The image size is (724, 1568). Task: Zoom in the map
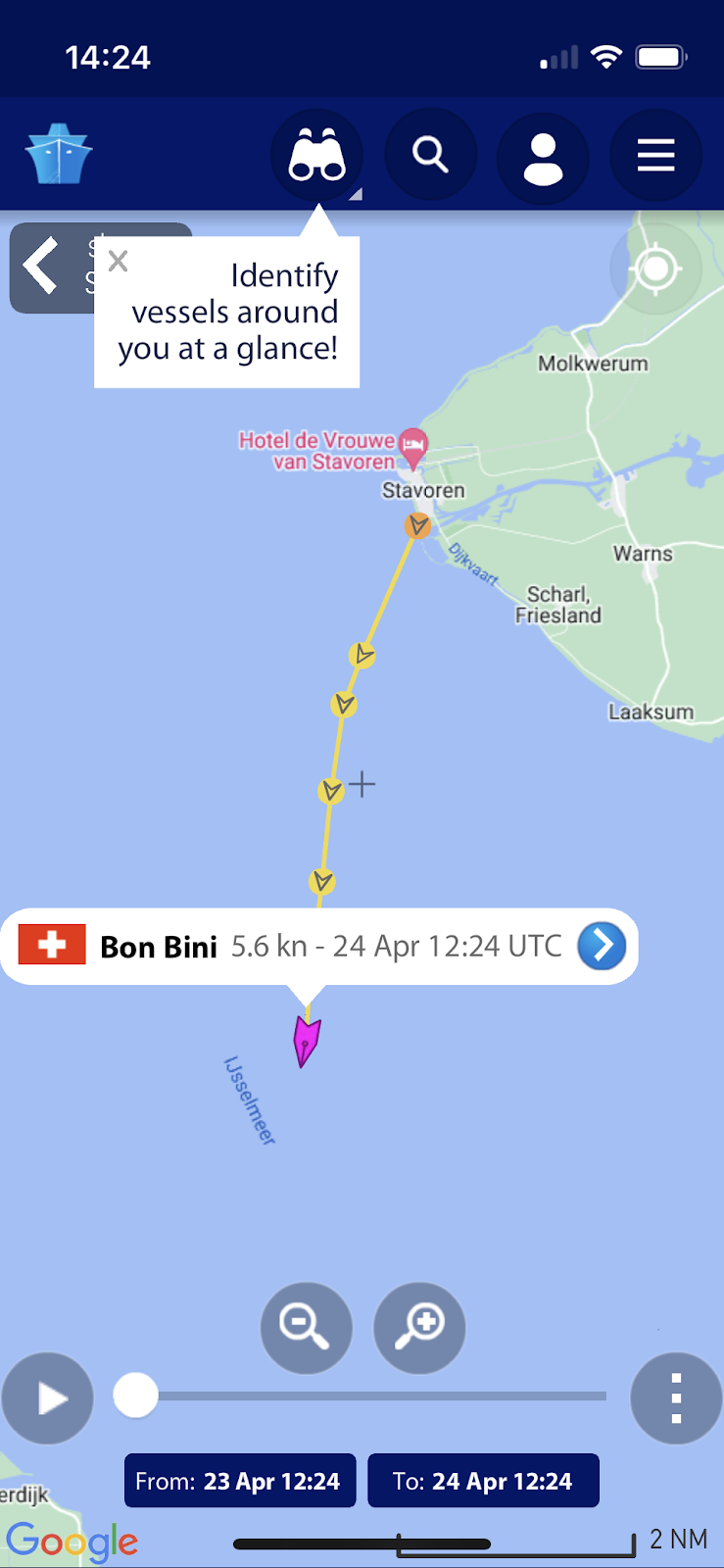point(419,1327)
